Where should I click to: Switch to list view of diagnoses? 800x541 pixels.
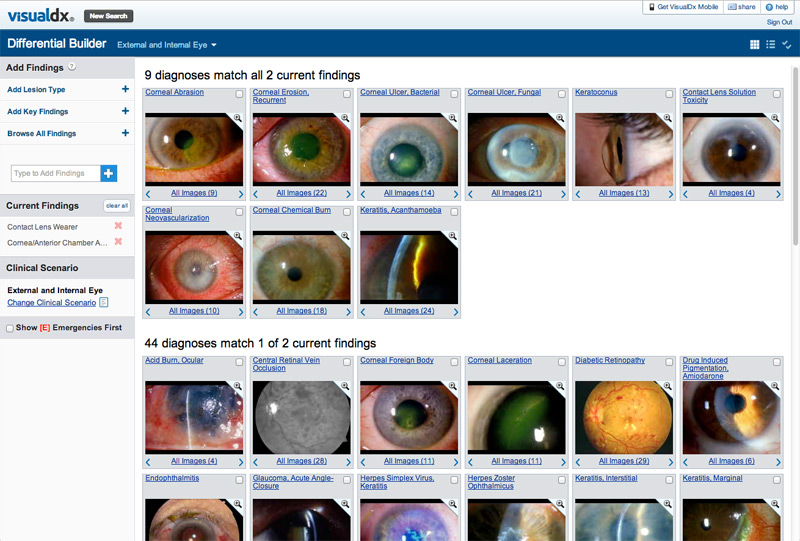tap(771, 45)
